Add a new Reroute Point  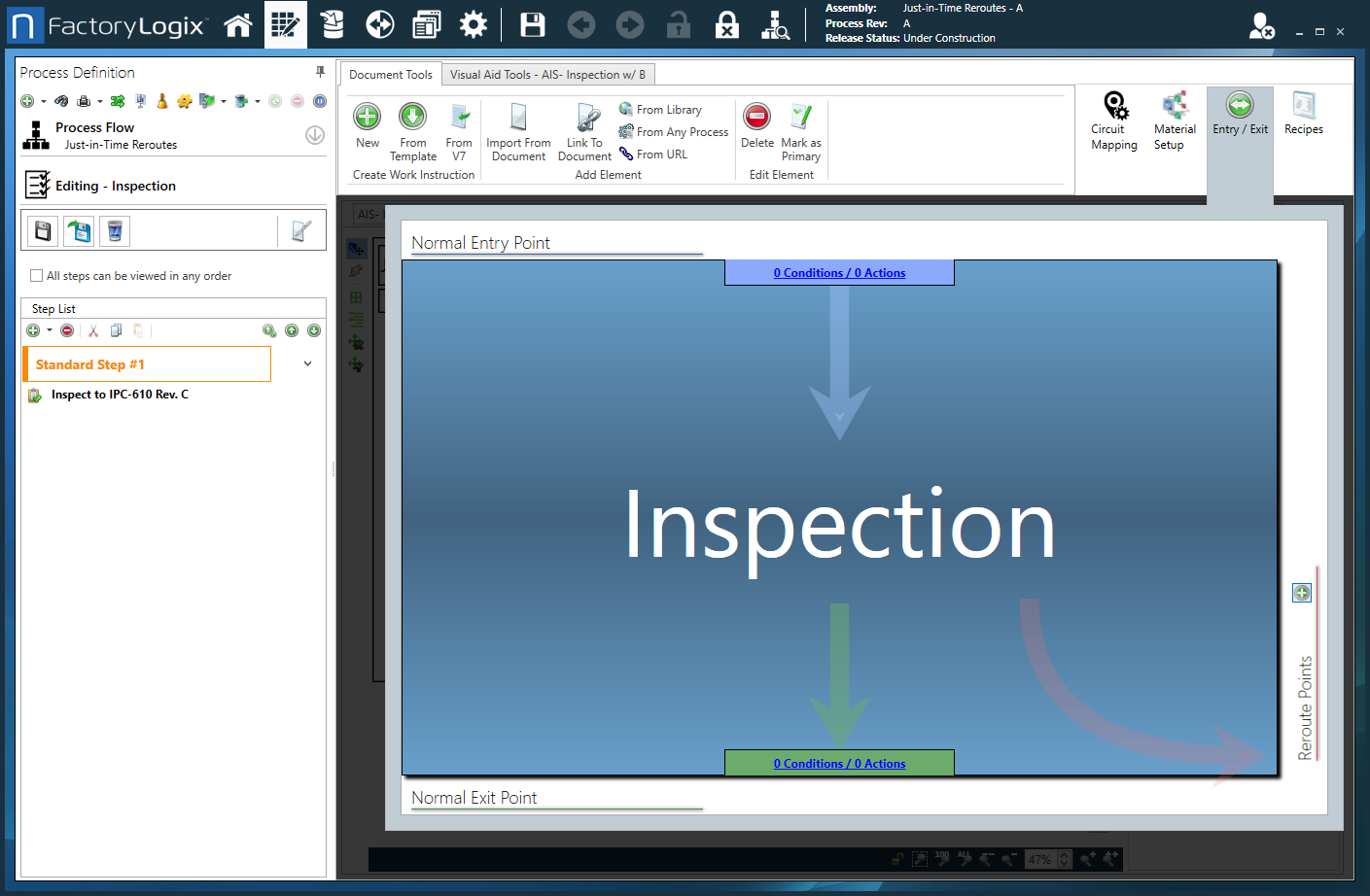click(x=1302, y=593)
